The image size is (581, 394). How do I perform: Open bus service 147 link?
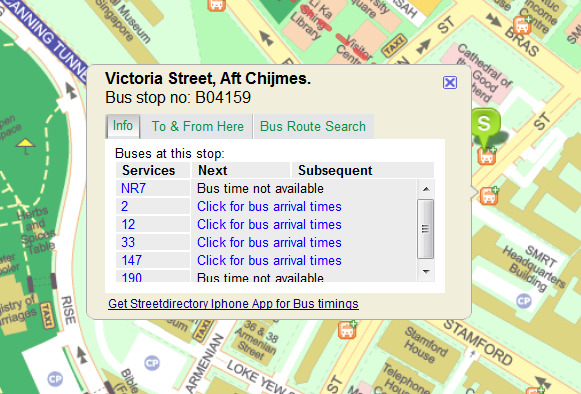click(x=132, y=260)
